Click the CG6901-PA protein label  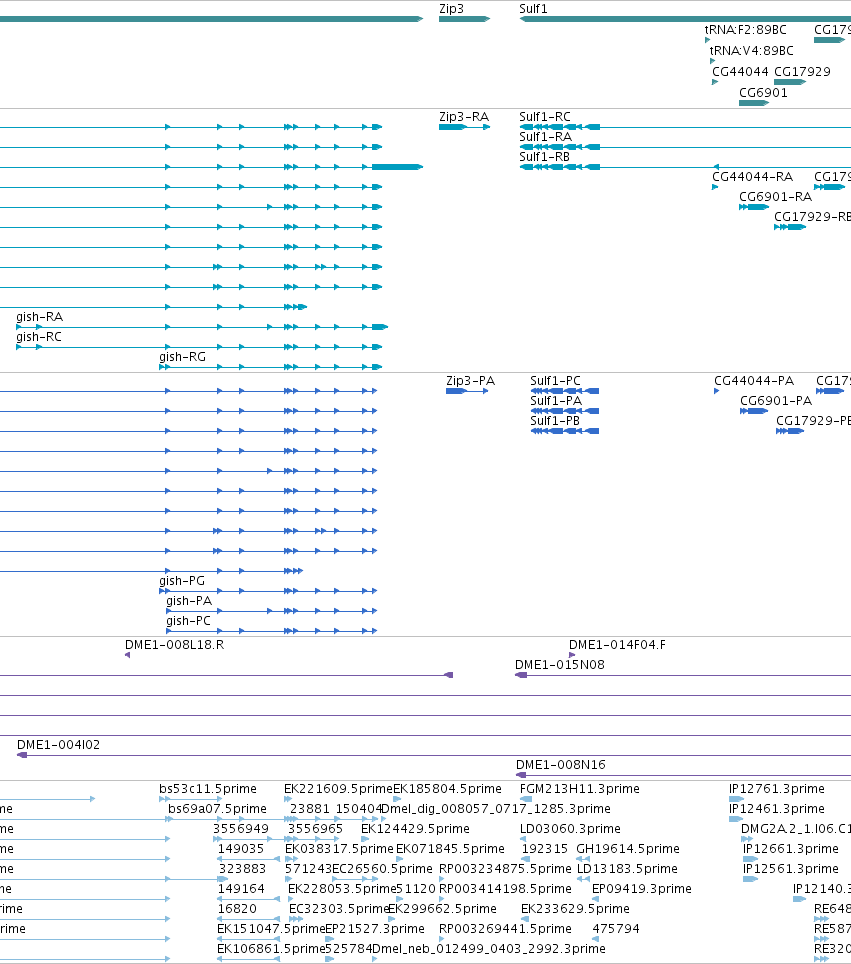(x=776, y=400)
